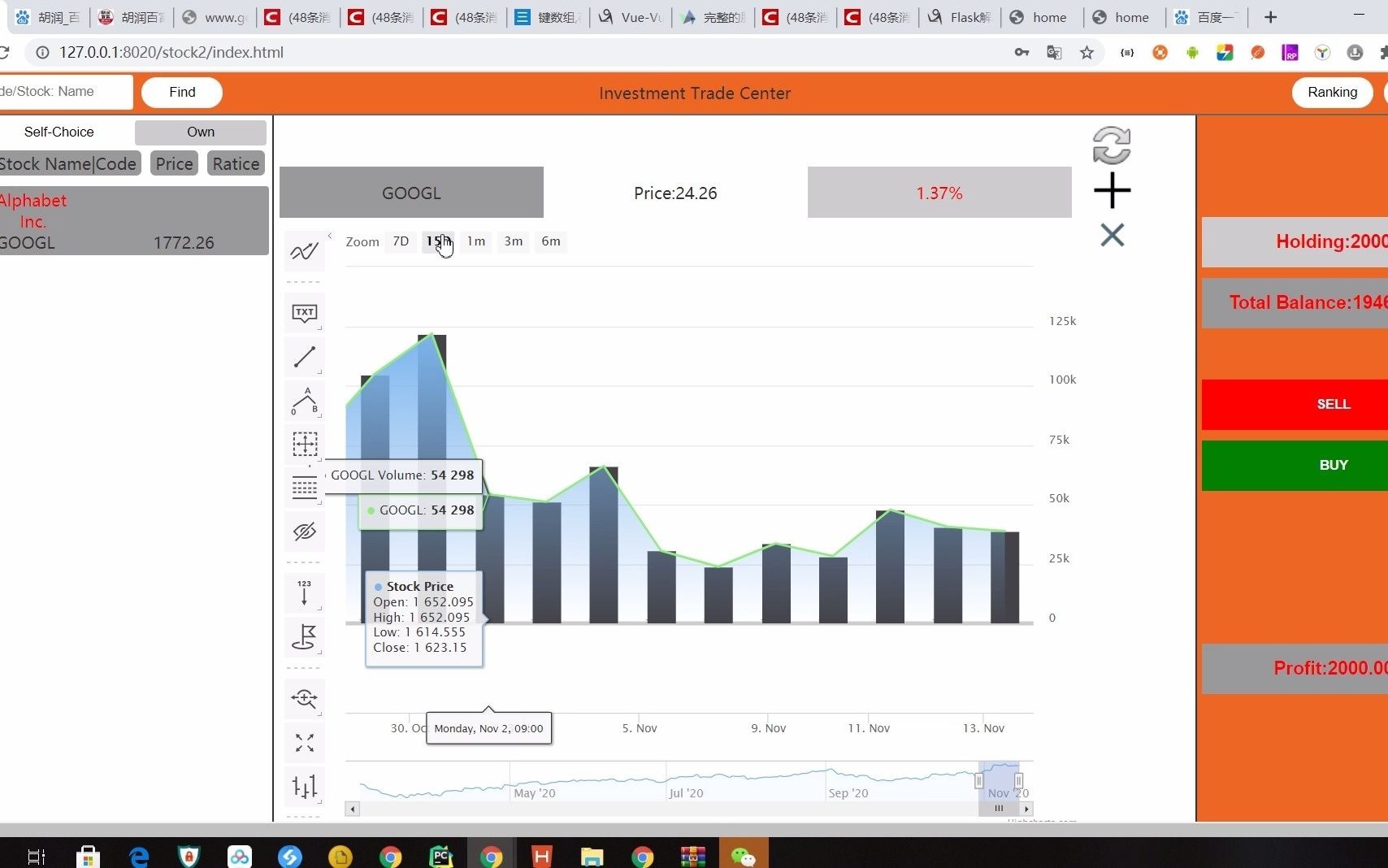This screenshot has width=1388, height=868.
Task: Toggle full screen chart mode icon
Action: (x=304, y=742)
